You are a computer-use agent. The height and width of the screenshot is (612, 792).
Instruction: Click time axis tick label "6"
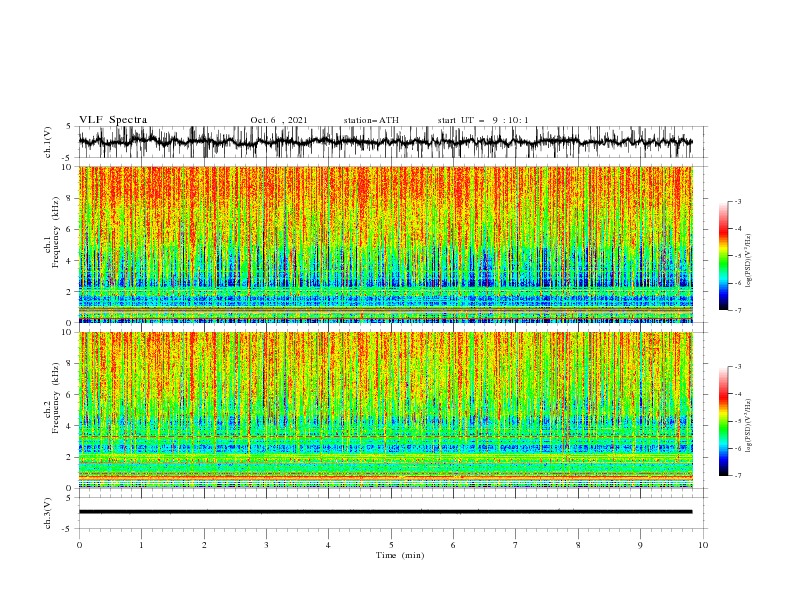coord(453,545)
